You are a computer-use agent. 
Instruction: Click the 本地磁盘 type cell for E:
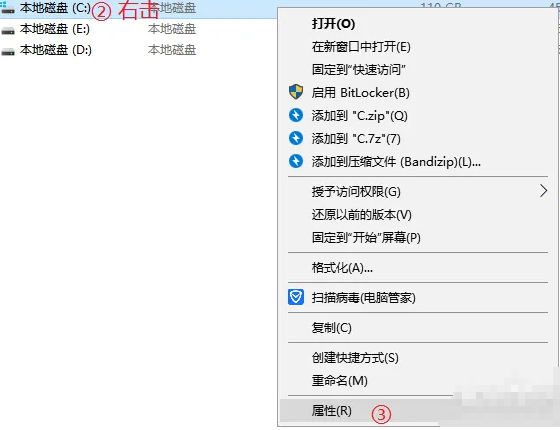(172, 29)
